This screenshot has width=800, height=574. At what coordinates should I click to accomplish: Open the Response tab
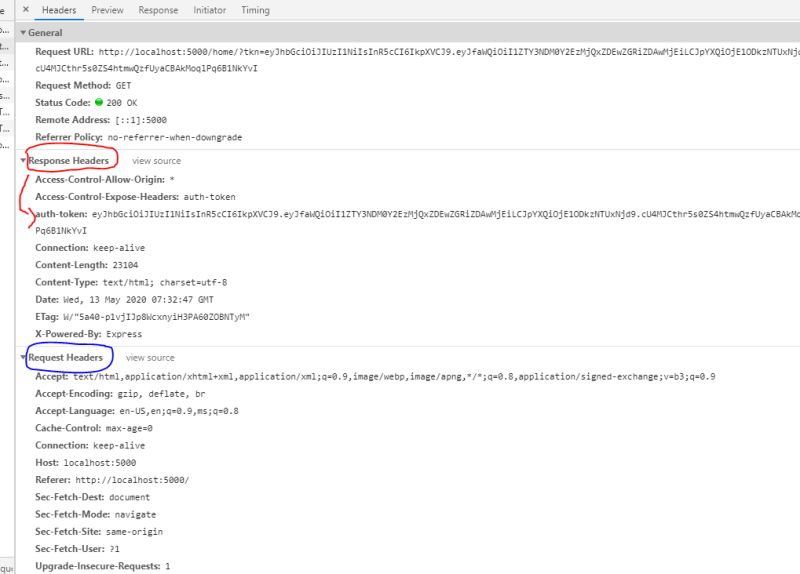(158, 10)
